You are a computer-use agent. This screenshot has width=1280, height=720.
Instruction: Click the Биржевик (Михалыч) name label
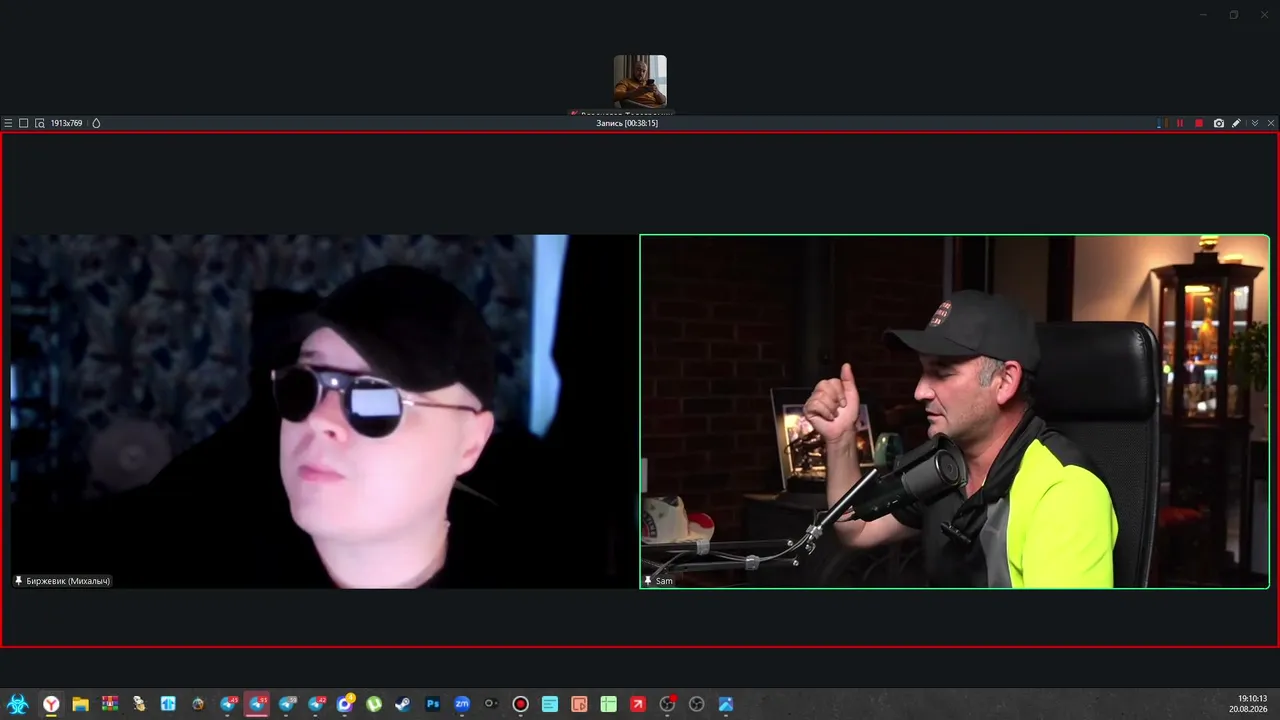coord(62,581)
